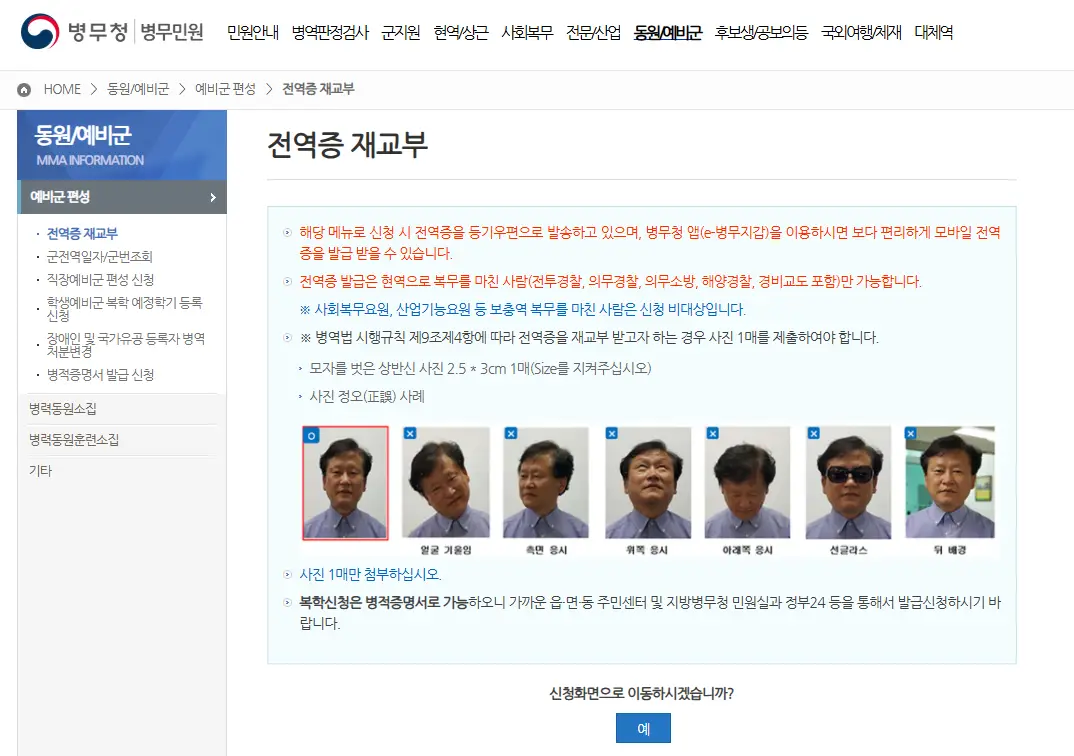Open the 사회복무 menu
Viewport: 1074px width, 756px height.
click(526, 32)
